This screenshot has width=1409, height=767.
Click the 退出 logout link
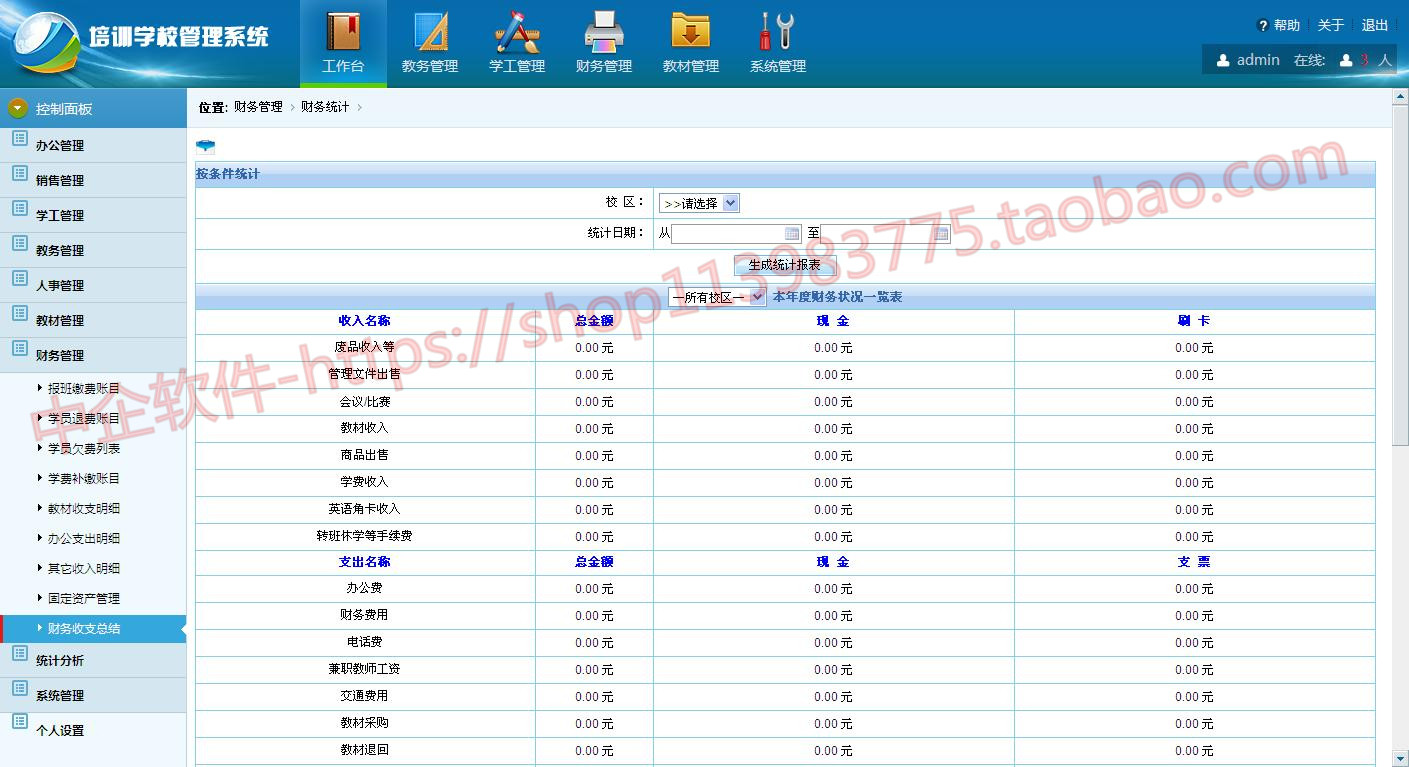[1375, 25]
